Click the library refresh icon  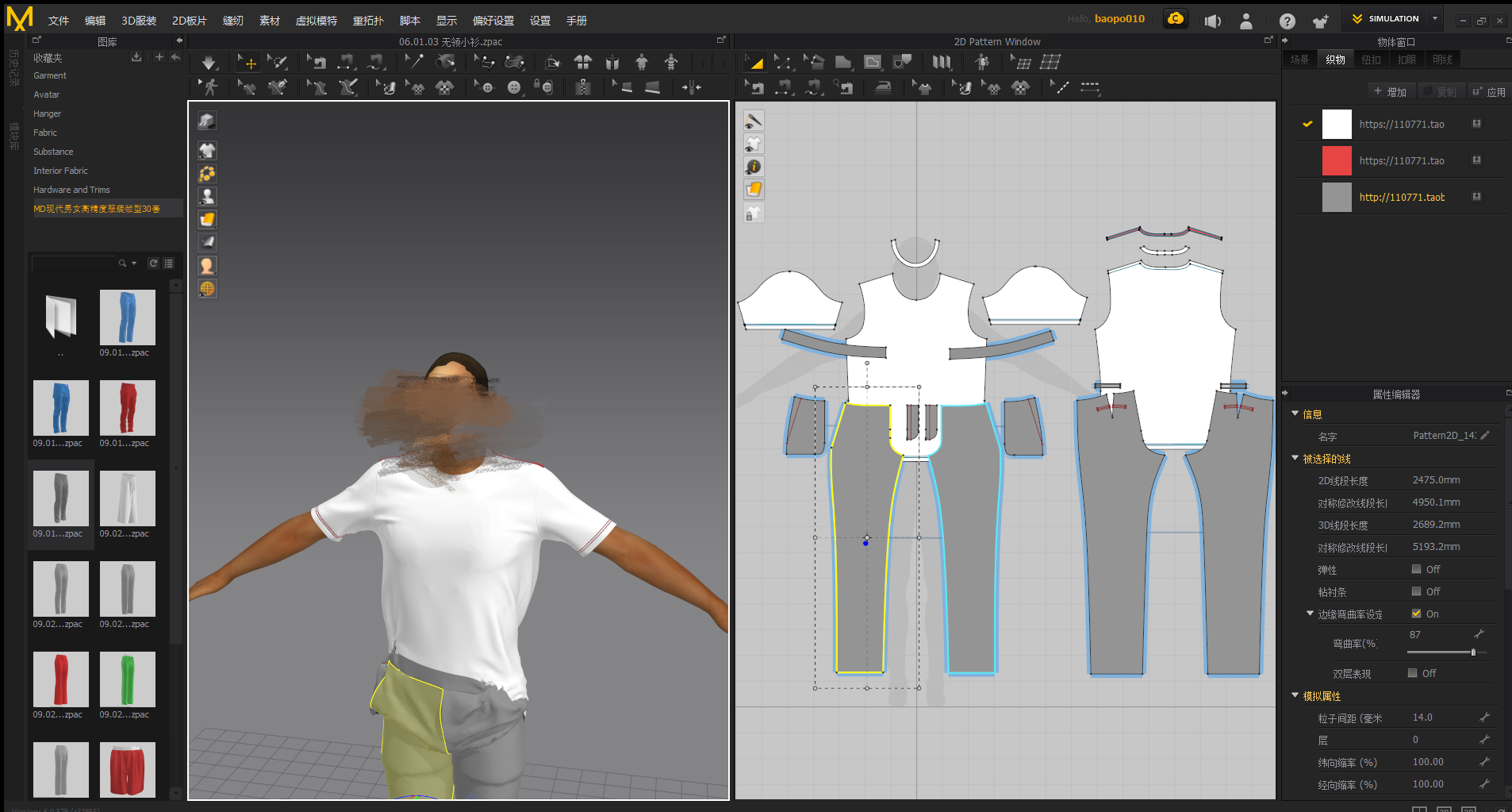click(x=153, y=263)
